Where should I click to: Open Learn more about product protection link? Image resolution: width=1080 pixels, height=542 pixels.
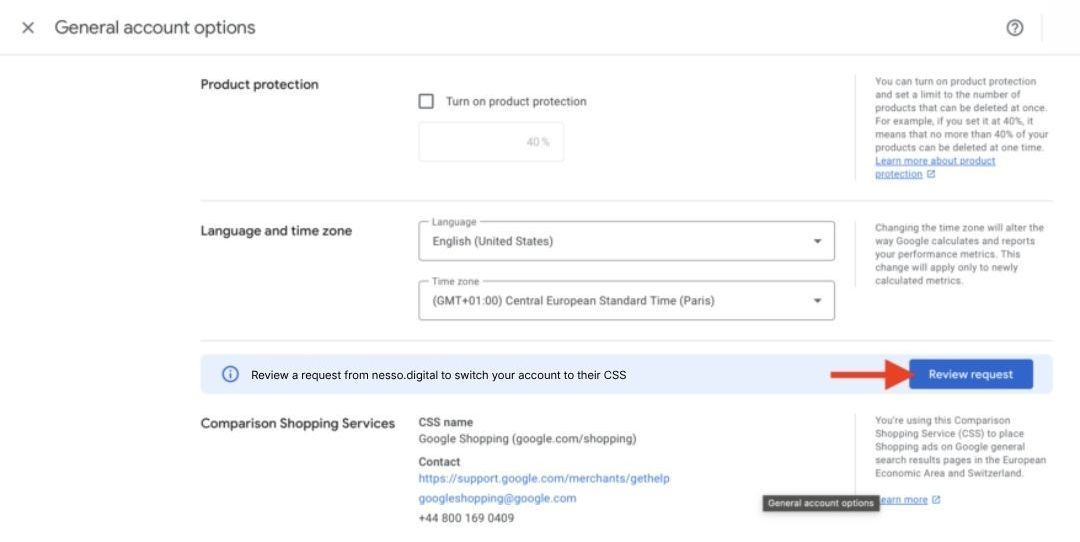pyautogui.click(x=935, y=161)
